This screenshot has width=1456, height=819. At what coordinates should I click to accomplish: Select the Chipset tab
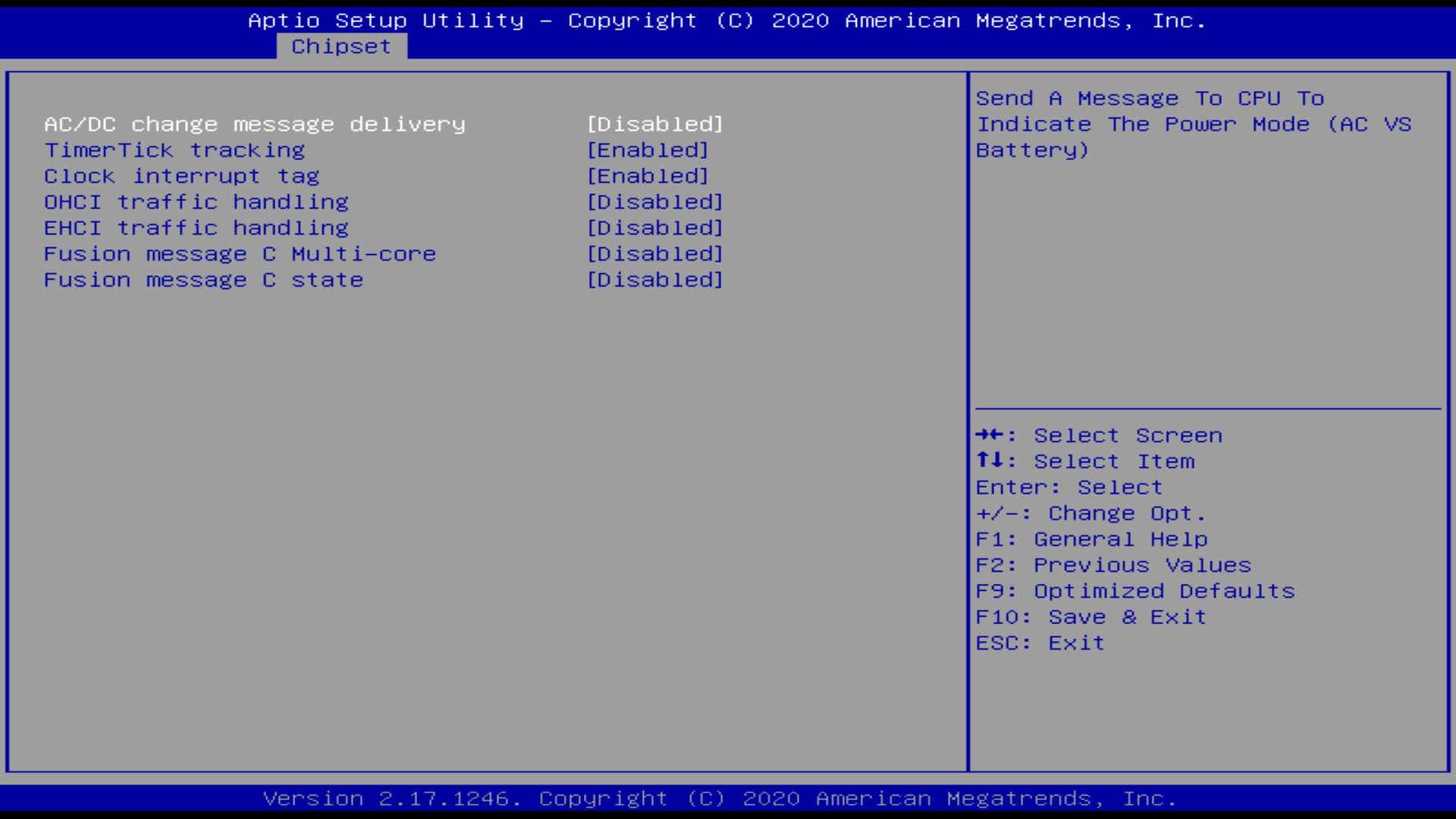click(x=341, y=46)
